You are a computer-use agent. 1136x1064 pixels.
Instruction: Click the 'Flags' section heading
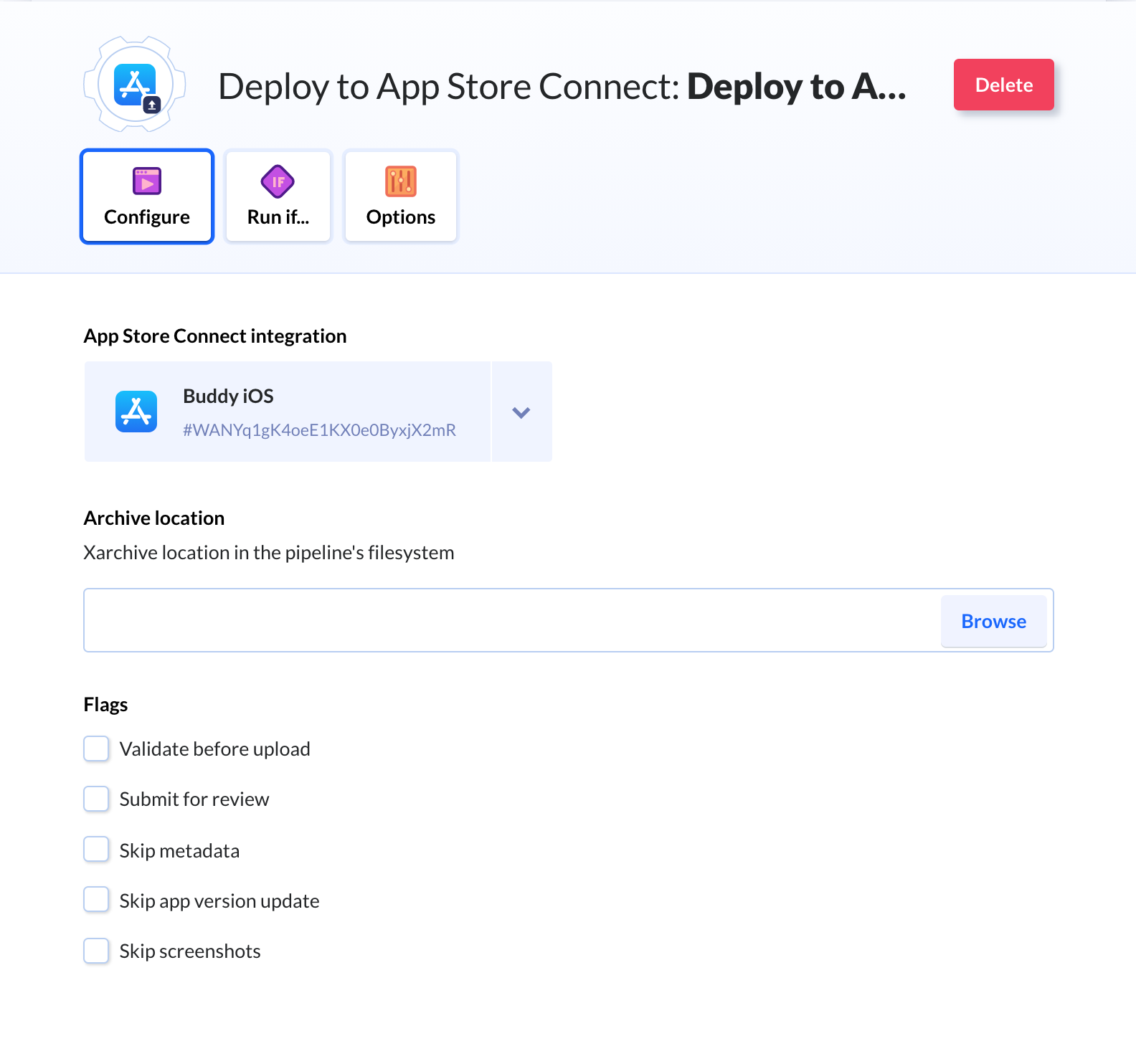pyautogui.click(x=105, y=705)
